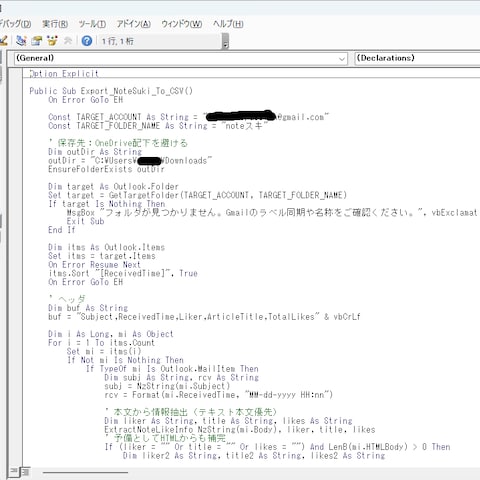Open the Properties Window icon
Image resolution: width=480 pixels, height=480 pixels.
pyautogui.click(x=37, y=41)
